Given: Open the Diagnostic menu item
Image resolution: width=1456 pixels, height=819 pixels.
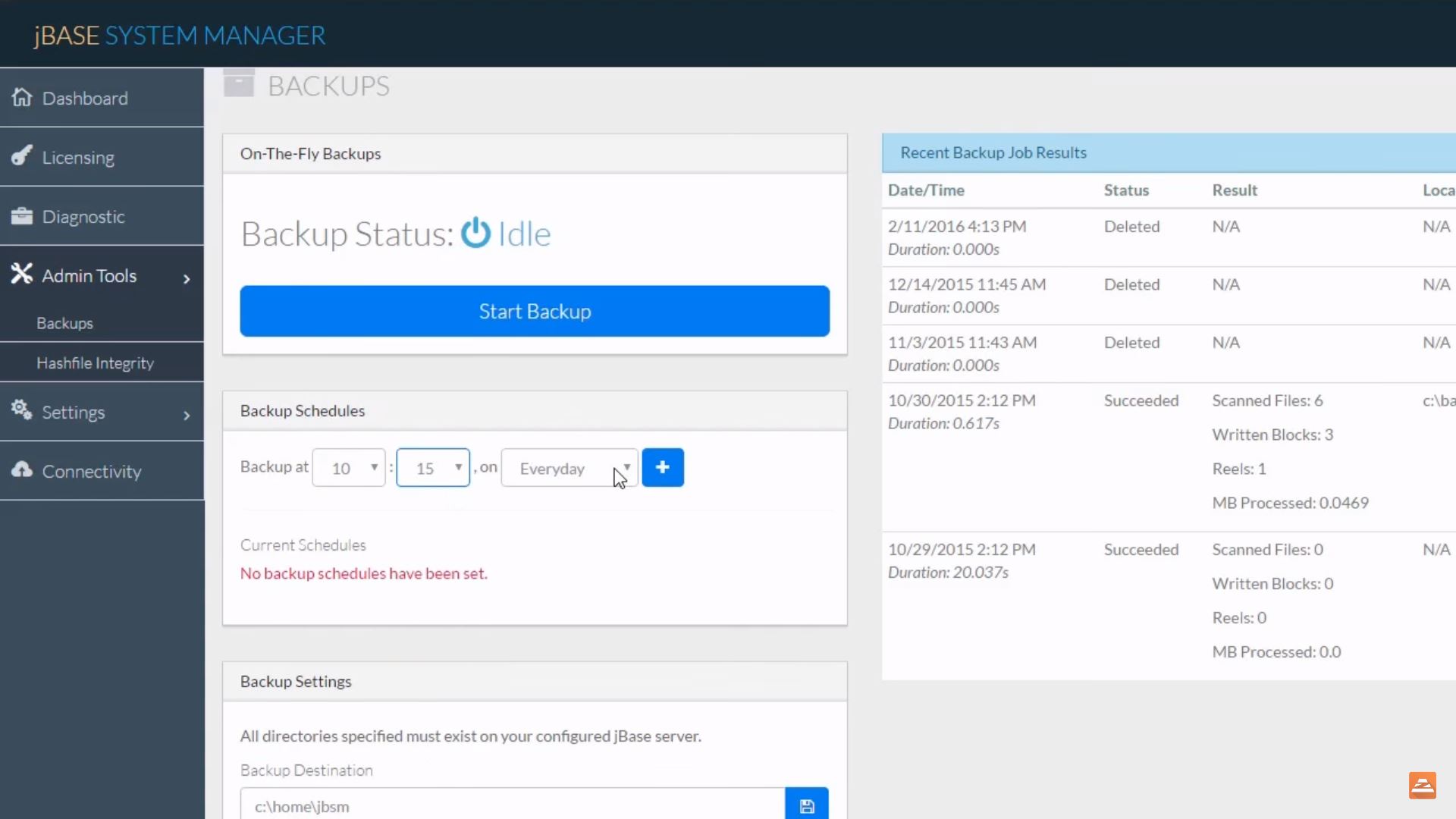Looking at the screenshot, I should tap(102, 216).
